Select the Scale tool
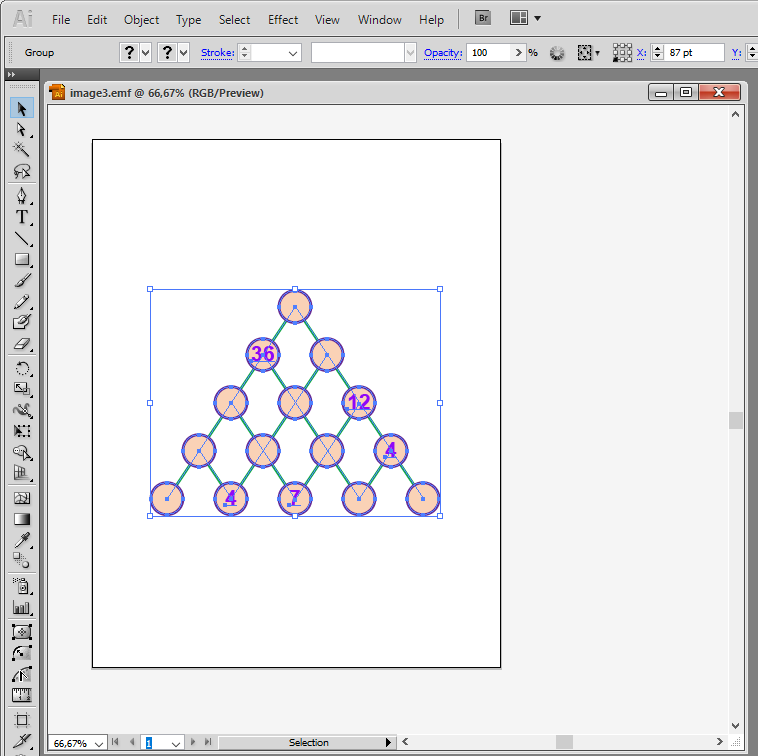Viewport: 758px width, 756px height. pos(22,389)
